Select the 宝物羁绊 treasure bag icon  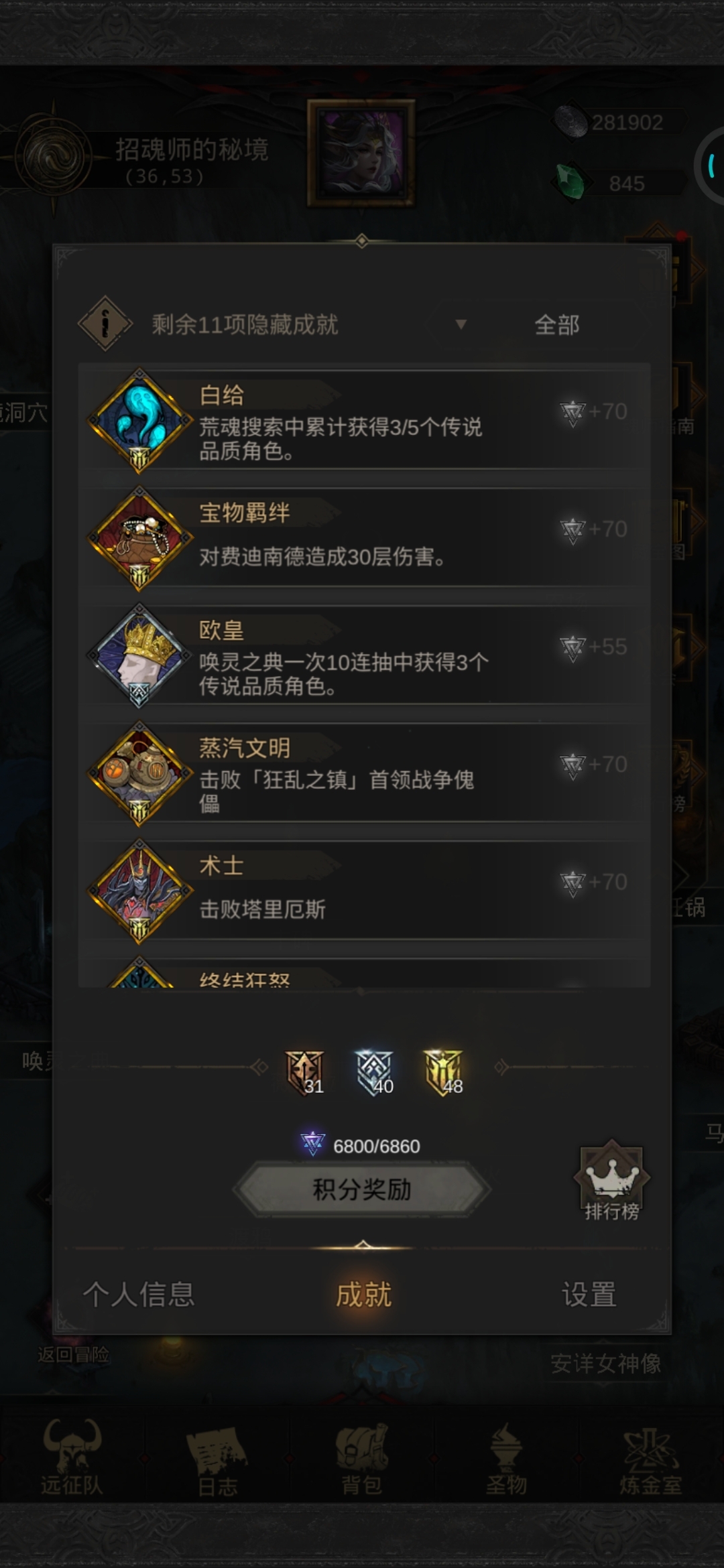coord(139,538)
